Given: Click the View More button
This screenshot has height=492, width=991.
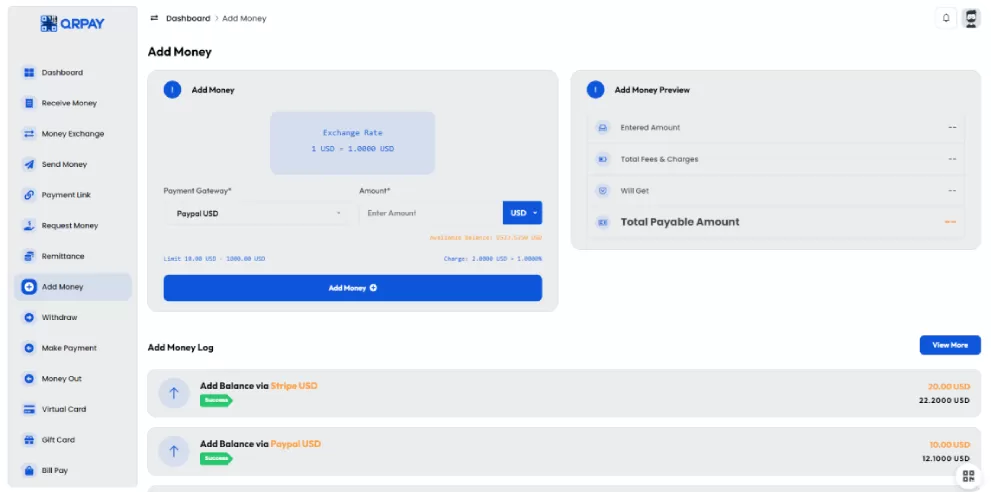Looking at the screenshot, I should click(x=949, y=345).
